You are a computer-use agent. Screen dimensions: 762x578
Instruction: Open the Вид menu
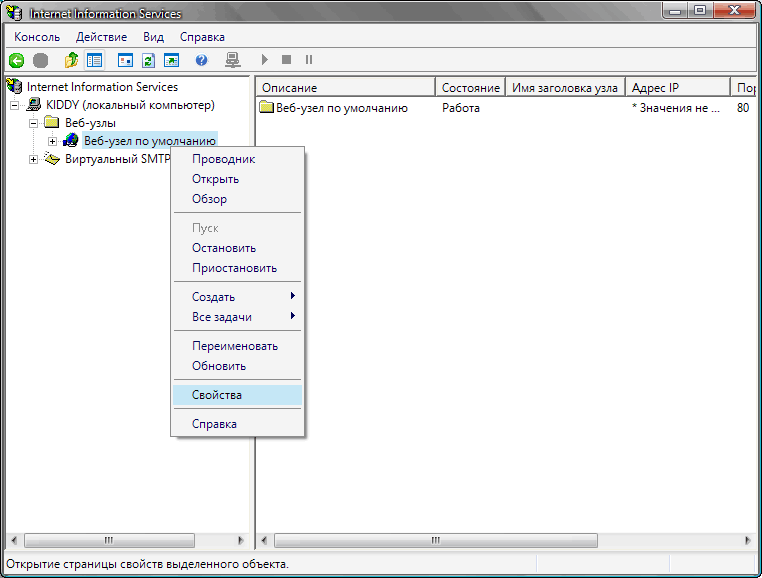[x=153, y=37]
